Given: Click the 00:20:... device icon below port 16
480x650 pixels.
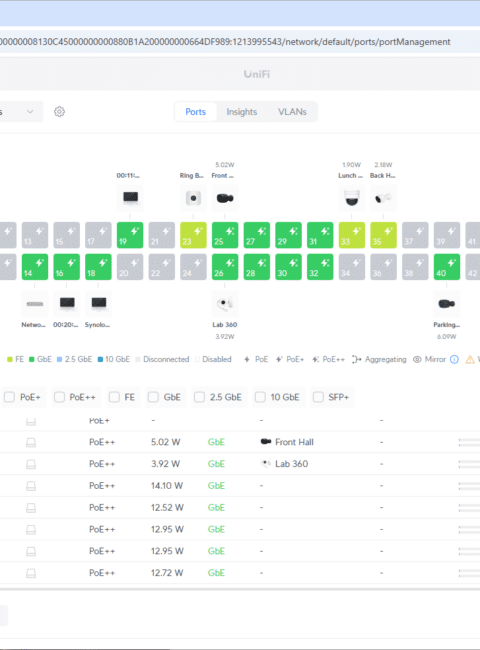Looking at the screenshot, I should 67,304.
